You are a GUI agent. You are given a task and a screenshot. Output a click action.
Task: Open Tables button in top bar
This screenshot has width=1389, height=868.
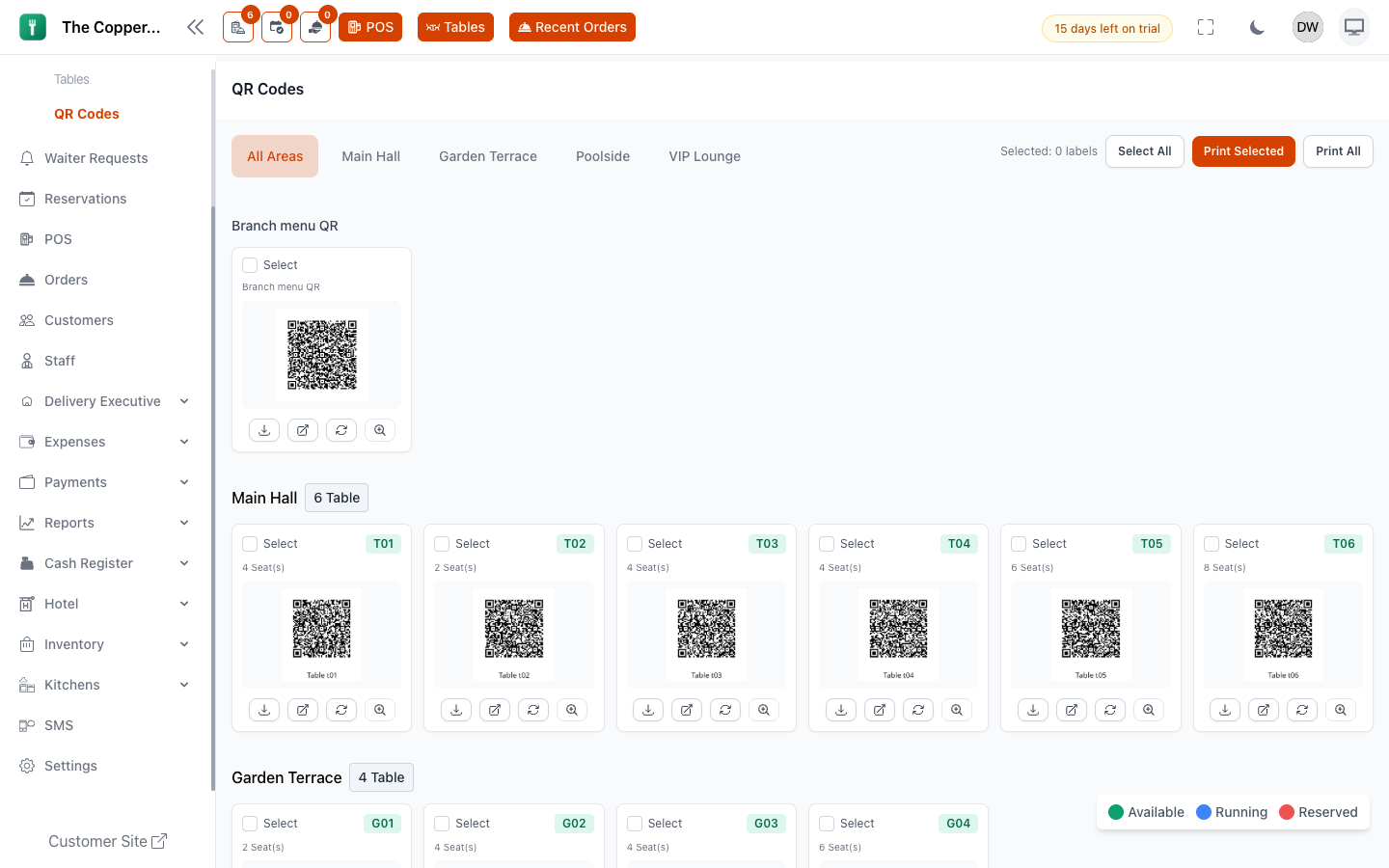tap(455, 27)
